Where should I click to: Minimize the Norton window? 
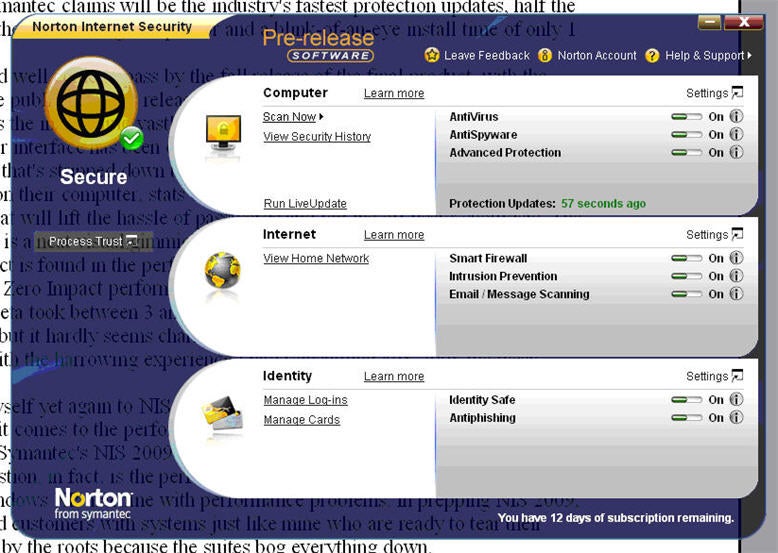[710, 22]
